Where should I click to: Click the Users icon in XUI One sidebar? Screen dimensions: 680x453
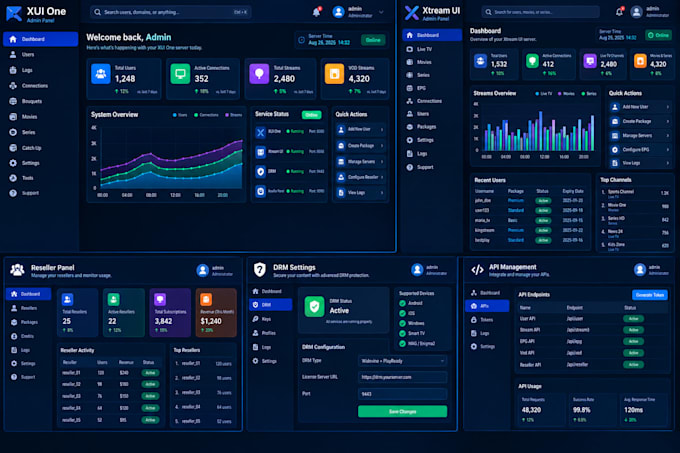click(x=13, y=55)
